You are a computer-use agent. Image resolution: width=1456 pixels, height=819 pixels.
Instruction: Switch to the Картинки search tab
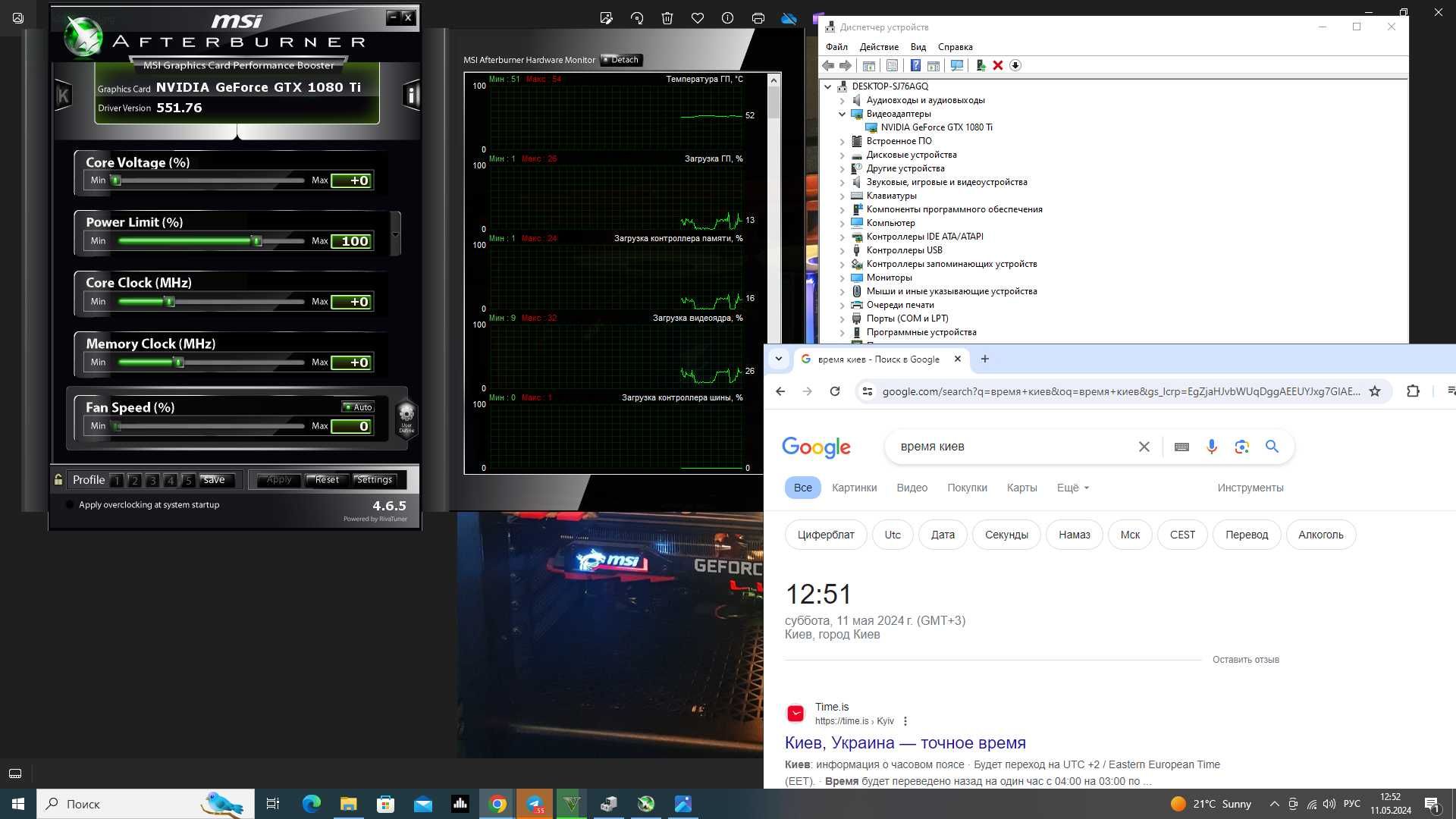pyautogui.click(x=854, y=488)
